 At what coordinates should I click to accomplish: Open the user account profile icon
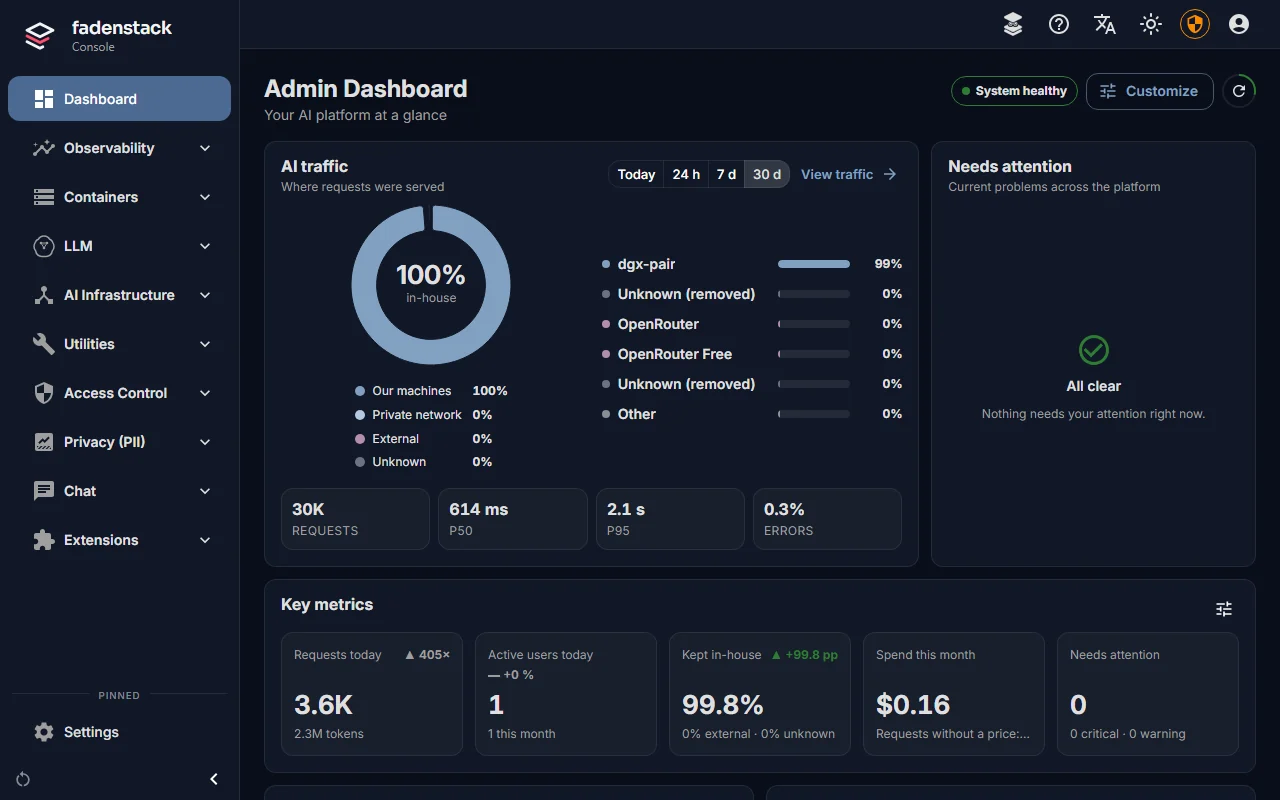pos(1239,25)
